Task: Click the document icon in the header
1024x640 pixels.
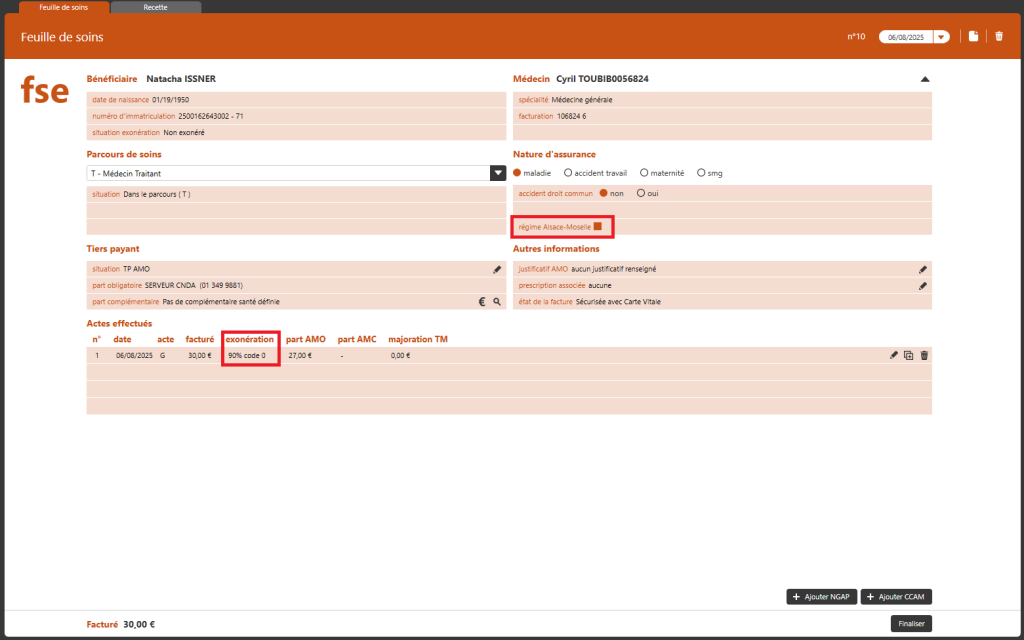Action: point(973,37)
